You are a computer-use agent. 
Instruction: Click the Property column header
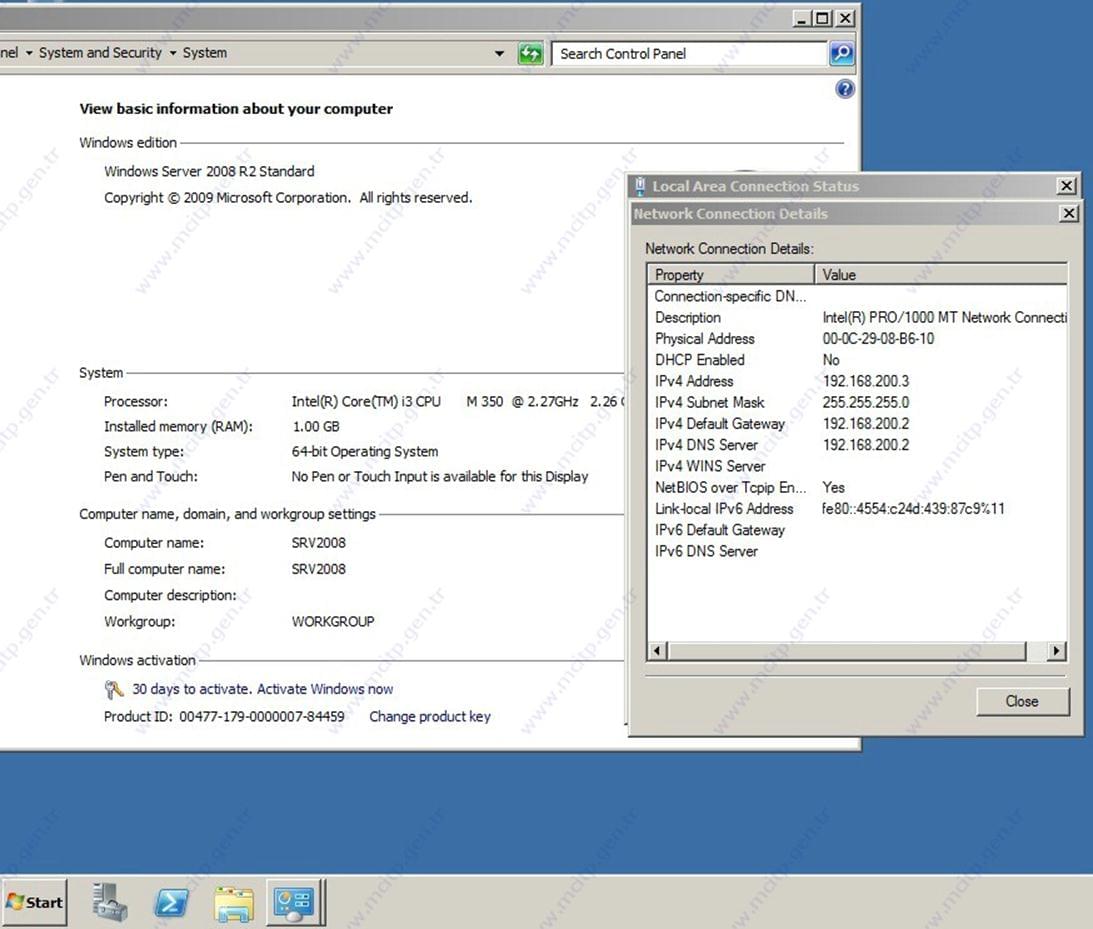[731, 275]
